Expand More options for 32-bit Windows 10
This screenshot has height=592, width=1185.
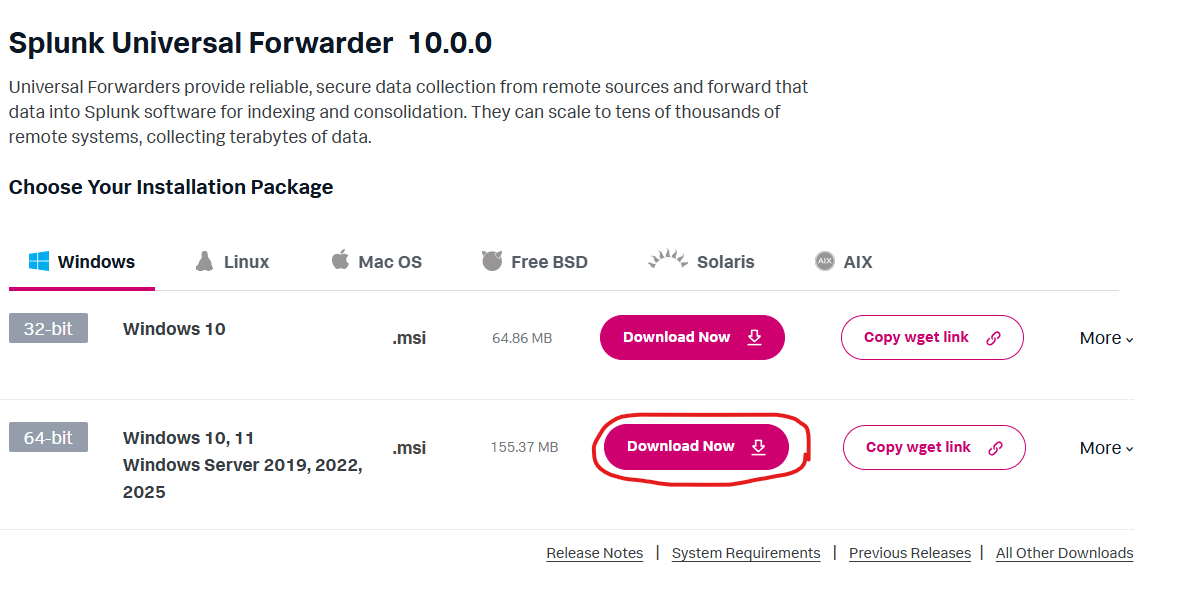1106,338
